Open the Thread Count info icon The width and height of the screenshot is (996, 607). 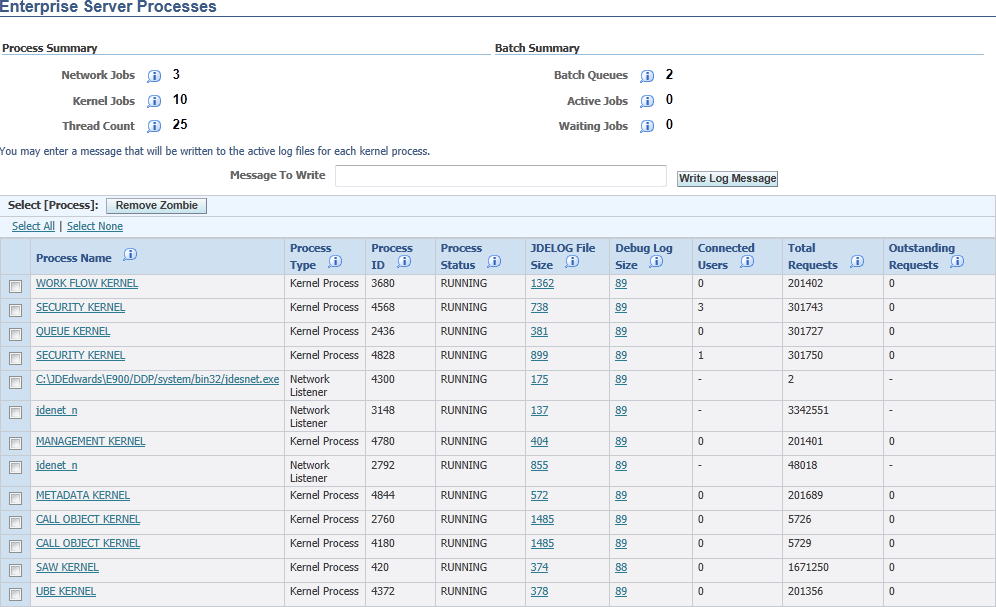pos(154,126)
